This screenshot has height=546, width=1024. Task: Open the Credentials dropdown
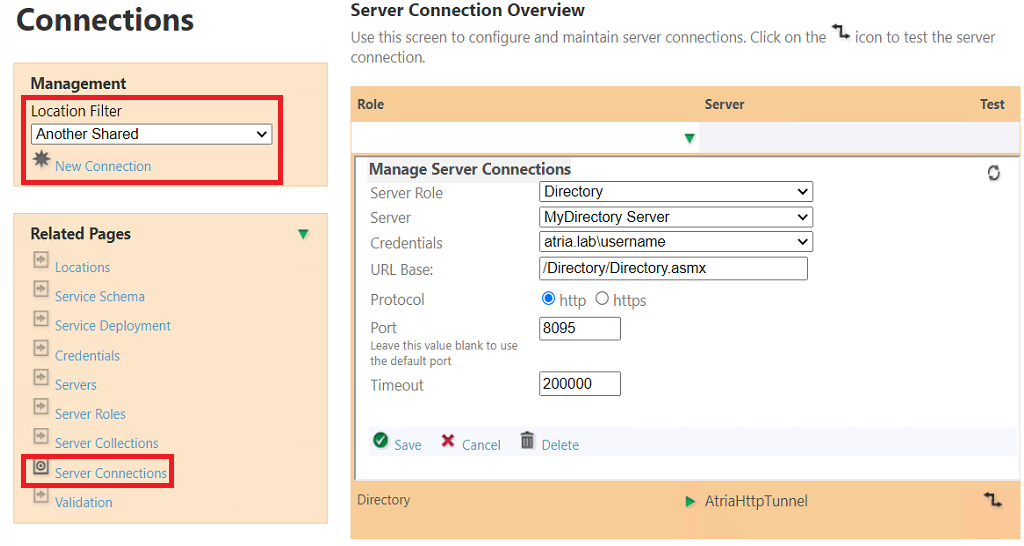[675, 241]
